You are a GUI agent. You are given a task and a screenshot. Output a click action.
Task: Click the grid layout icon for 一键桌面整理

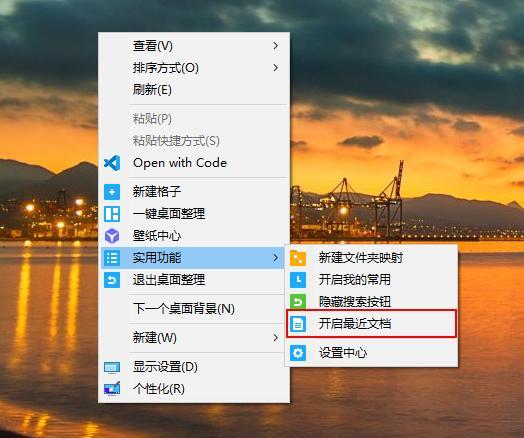point(112,214)
